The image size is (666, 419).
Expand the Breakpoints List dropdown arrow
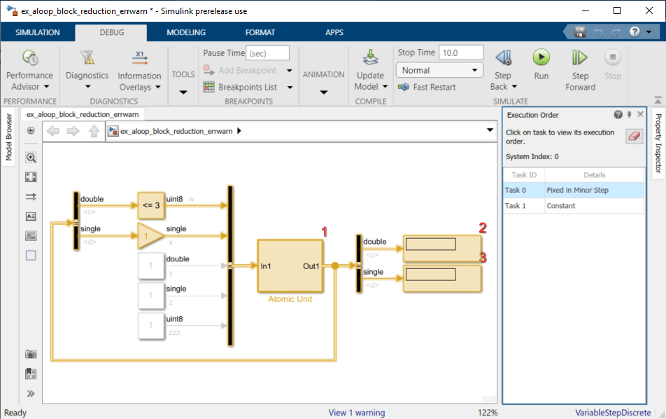pyautogui.click(x=290, y=87)
